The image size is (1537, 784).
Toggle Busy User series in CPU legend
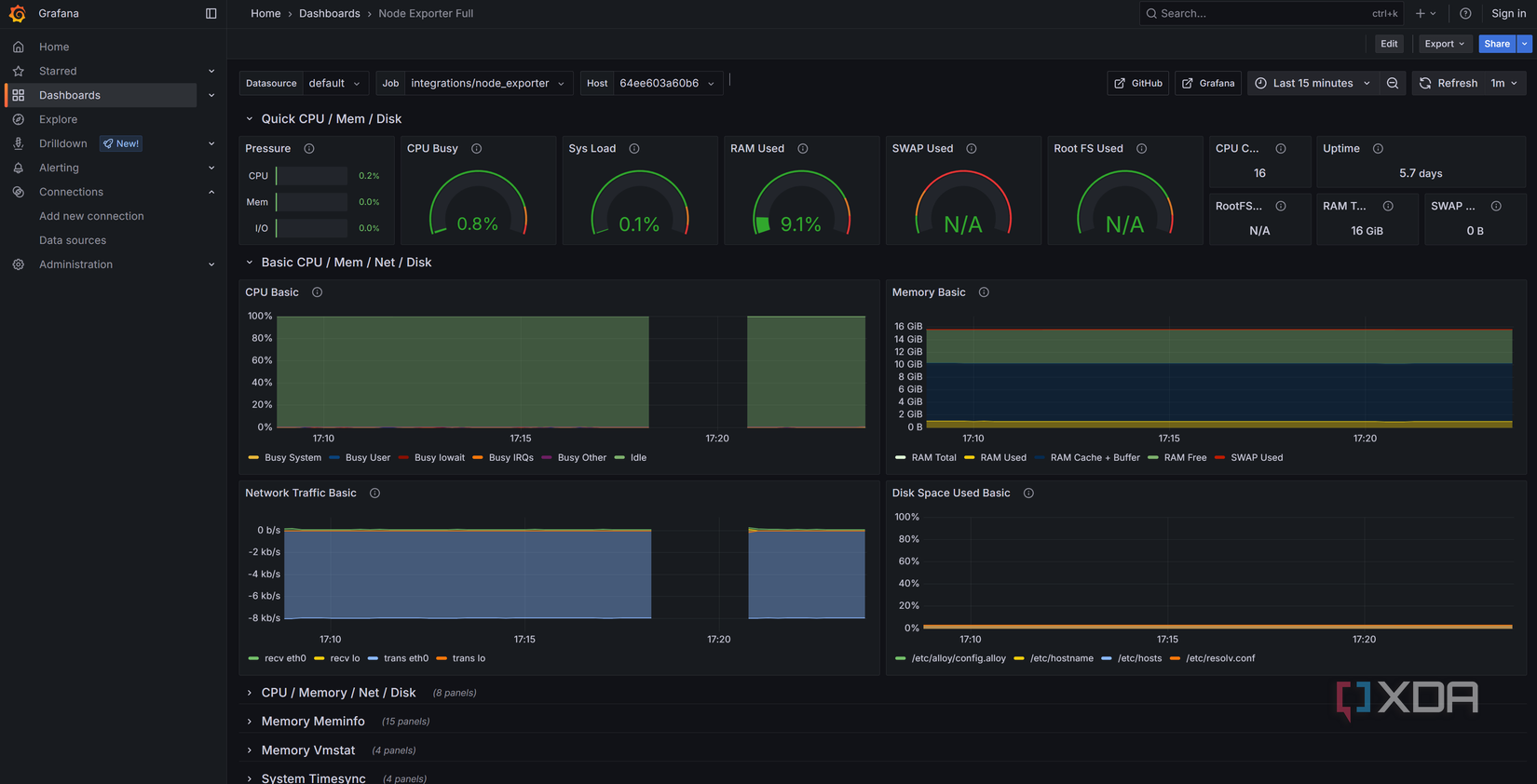click(x=367, y=457)
